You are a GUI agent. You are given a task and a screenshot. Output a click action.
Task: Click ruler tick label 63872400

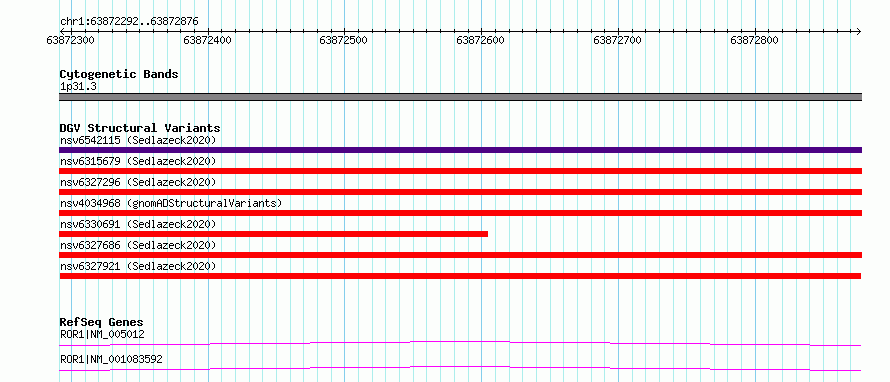(208, 41)
